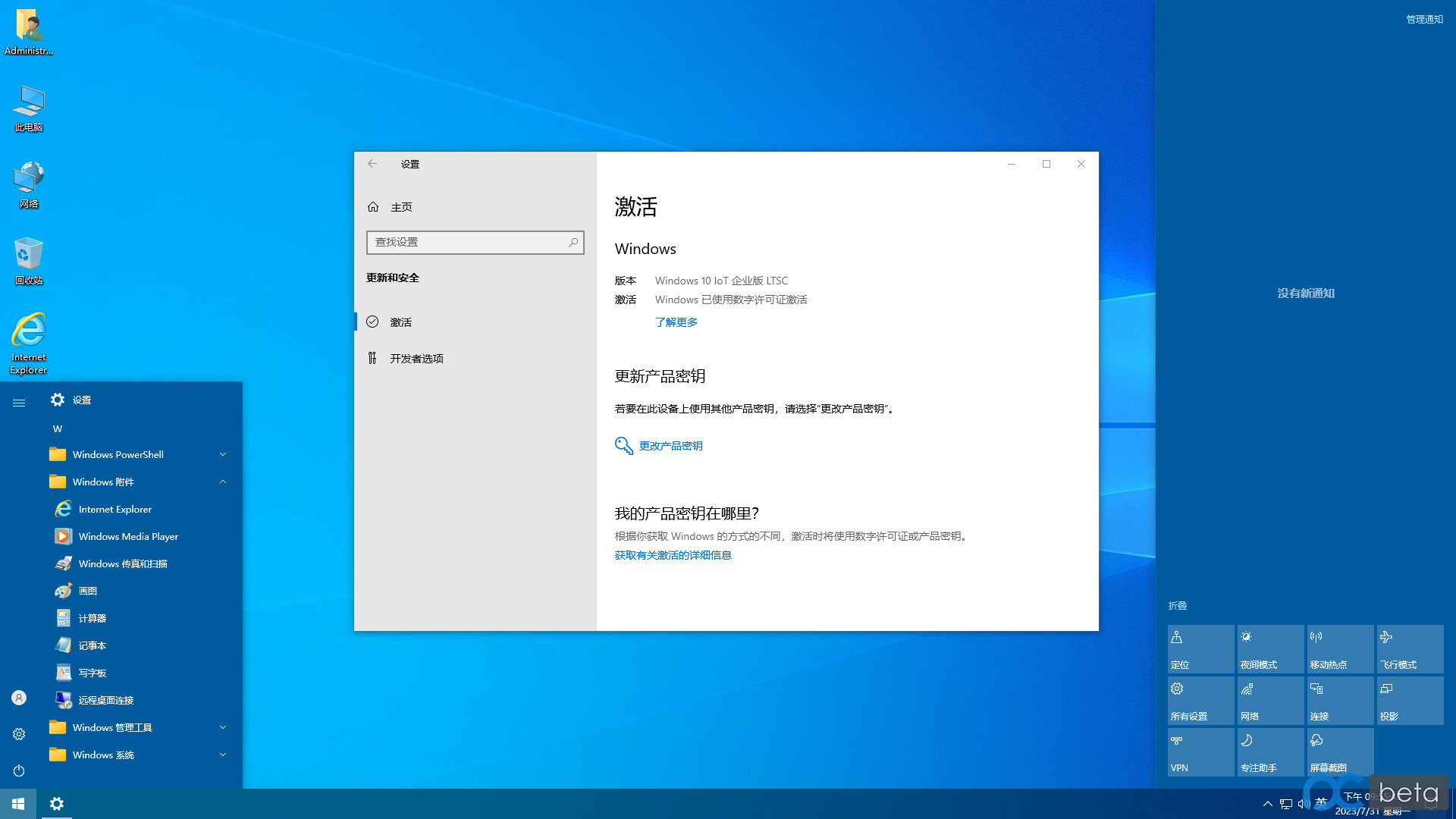Select 激活 in the Settings sidebar

click(475, 322)
